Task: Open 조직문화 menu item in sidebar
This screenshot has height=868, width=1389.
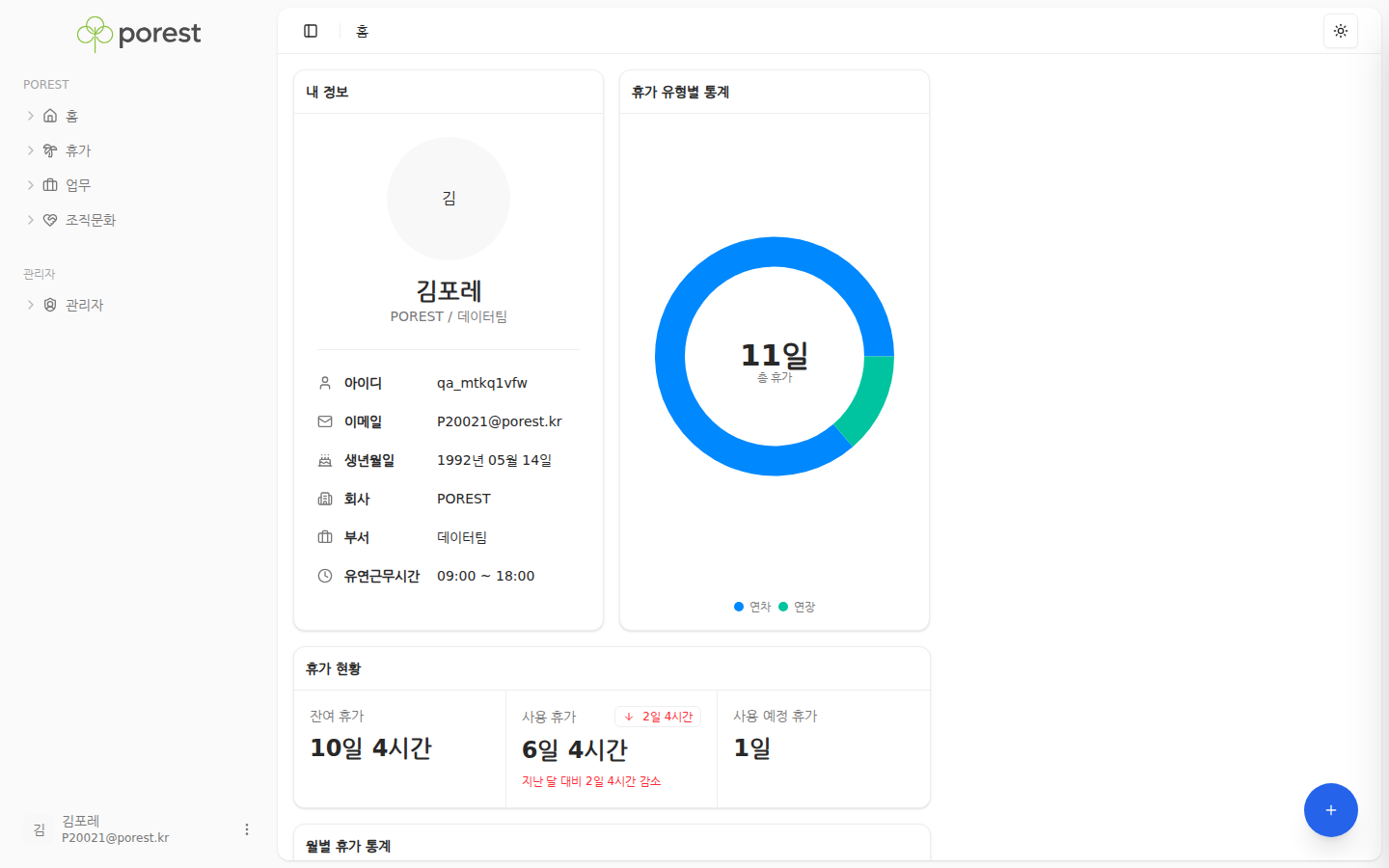Action: pyautogui.click(x=139, y=220)
